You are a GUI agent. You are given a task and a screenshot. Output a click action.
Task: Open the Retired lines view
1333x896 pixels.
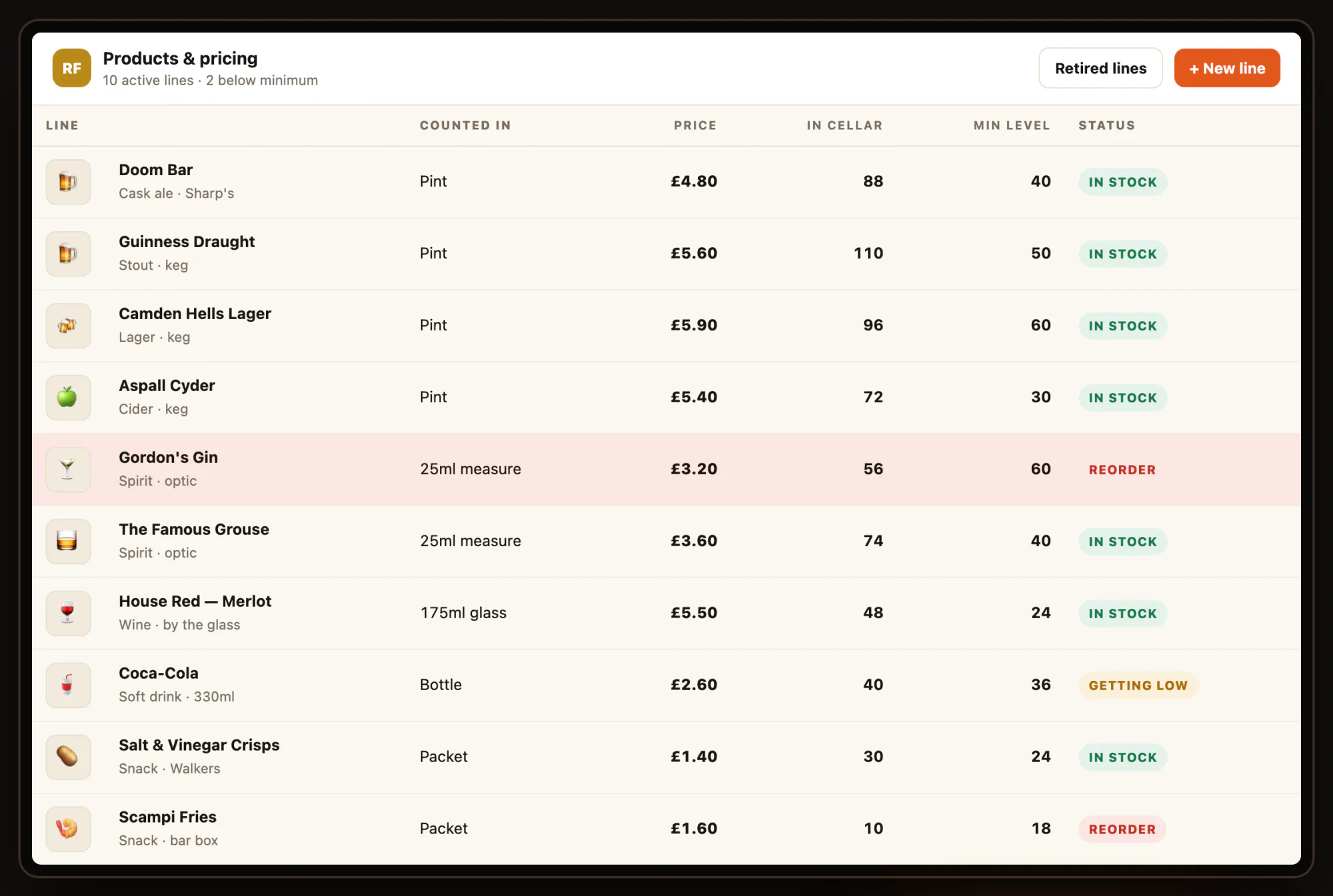pyautogui.click(x=1100, y=68)
